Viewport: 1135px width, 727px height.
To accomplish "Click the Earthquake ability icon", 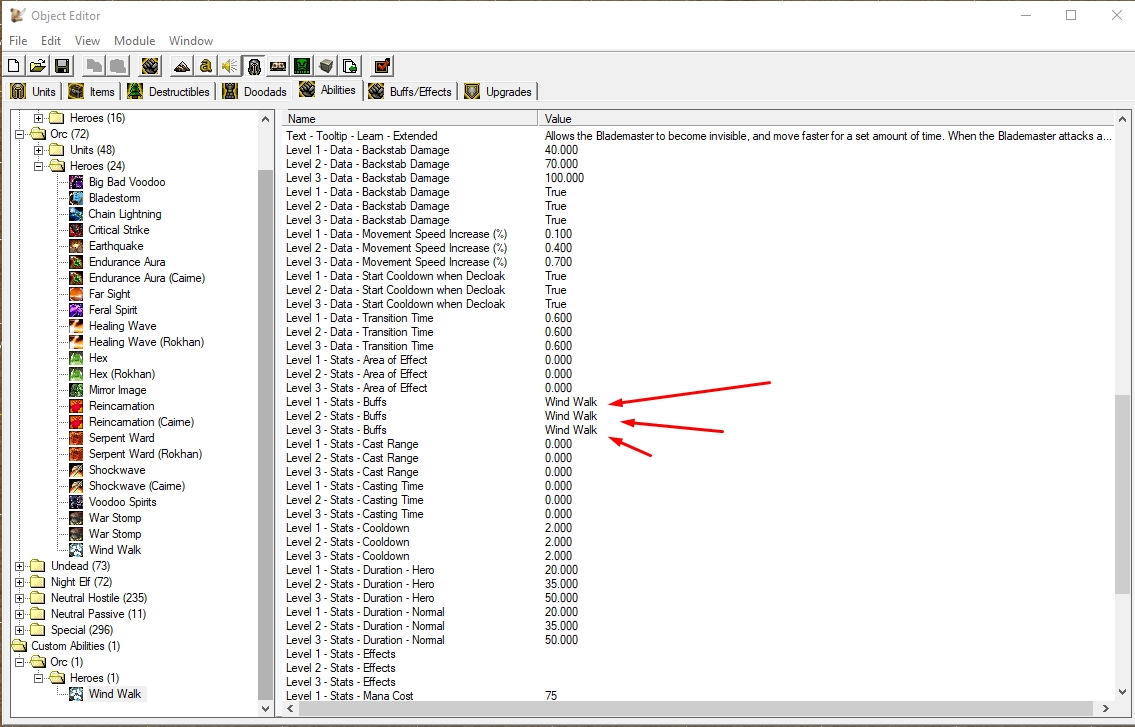I will [x=76, y=245].
